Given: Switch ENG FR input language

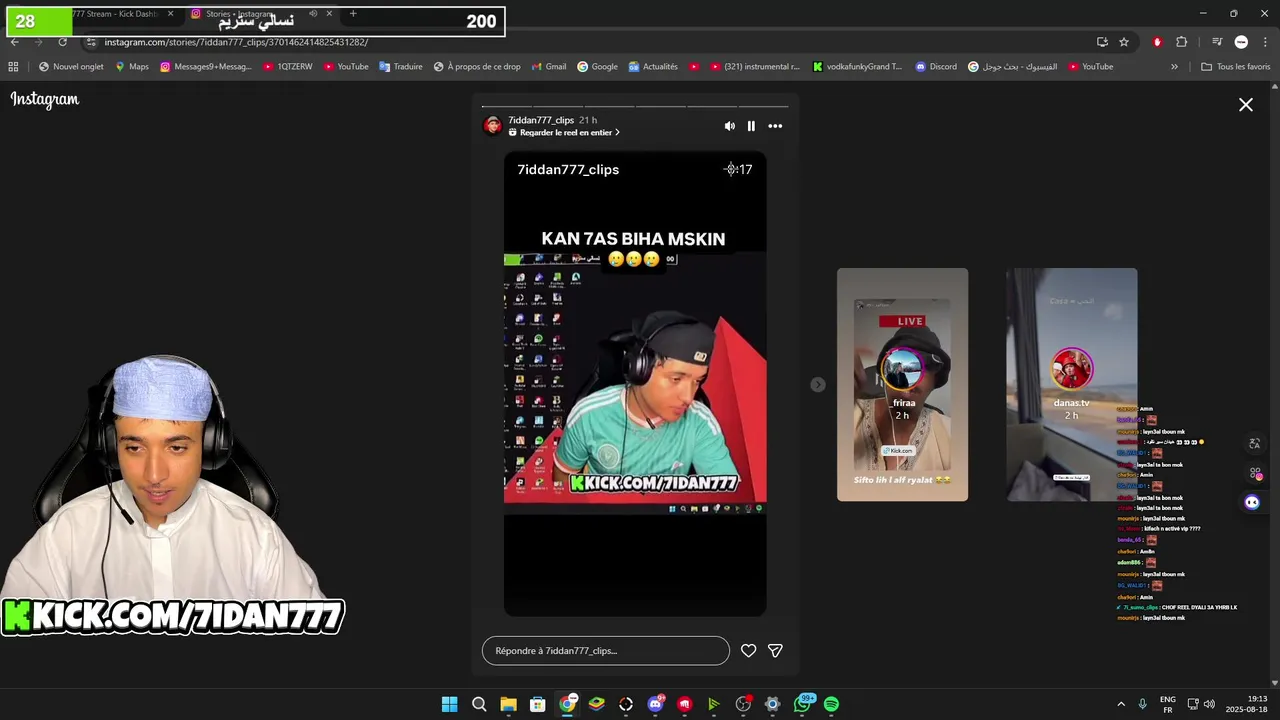Looking at the screenshot, I should [x=1168, y=704].
